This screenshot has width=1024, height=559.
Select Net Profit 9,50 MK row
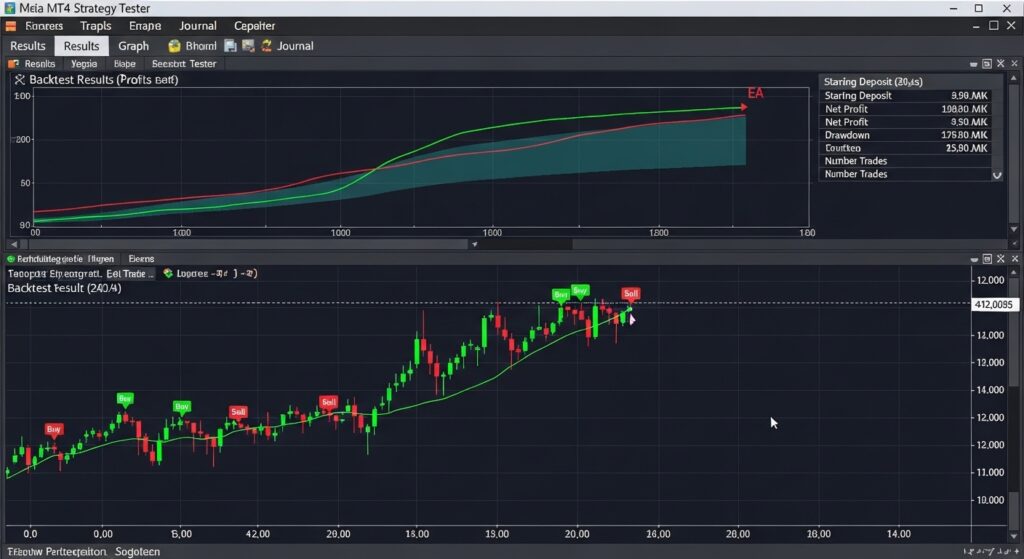tap(906, 122)
